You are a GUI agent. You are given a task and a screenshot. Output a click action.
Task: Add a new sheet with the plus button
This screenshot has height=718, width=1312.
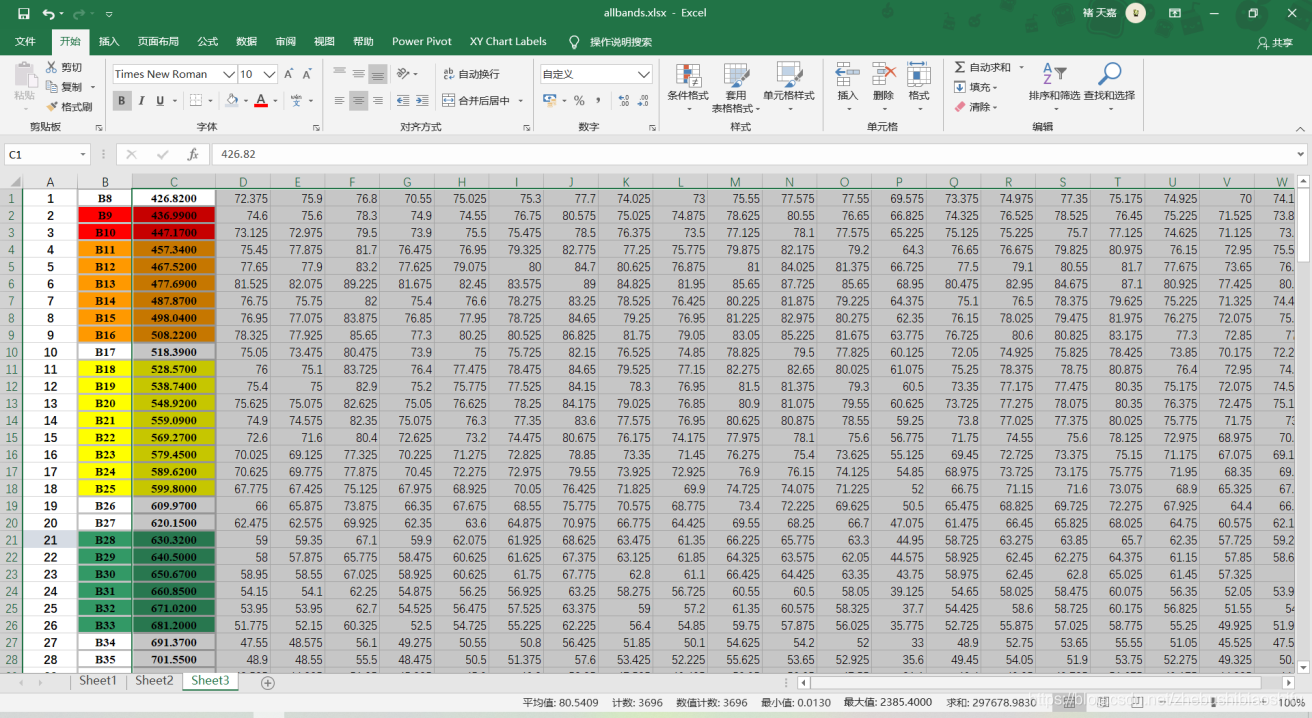267,683
